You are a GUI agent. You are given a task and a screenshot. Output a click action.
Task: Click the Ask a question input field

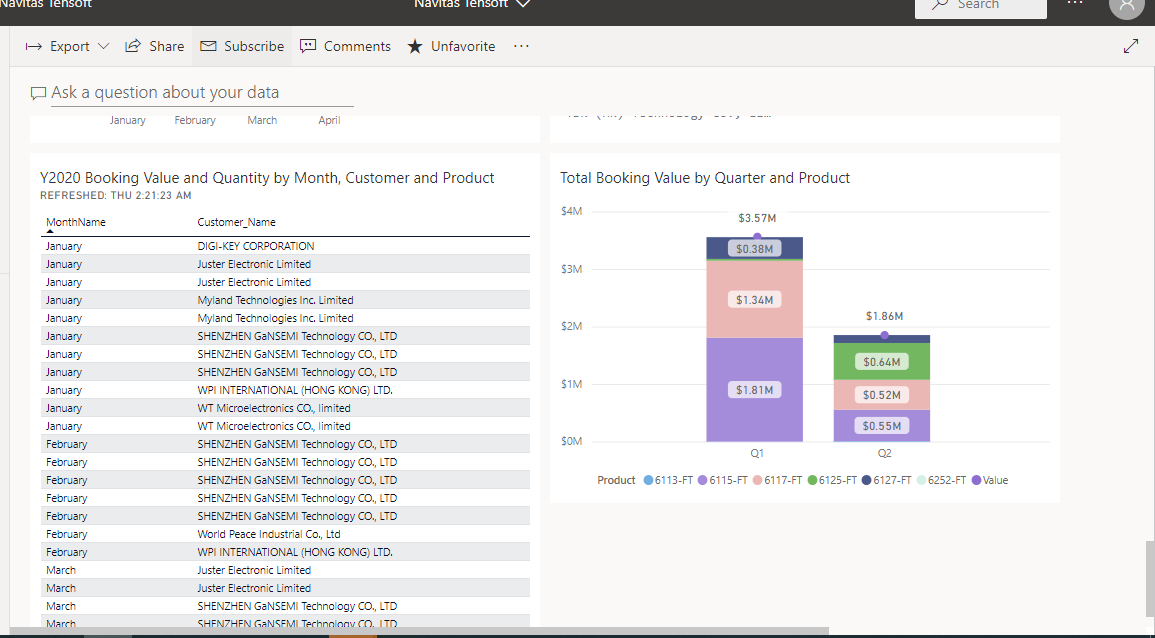[202, 93]
